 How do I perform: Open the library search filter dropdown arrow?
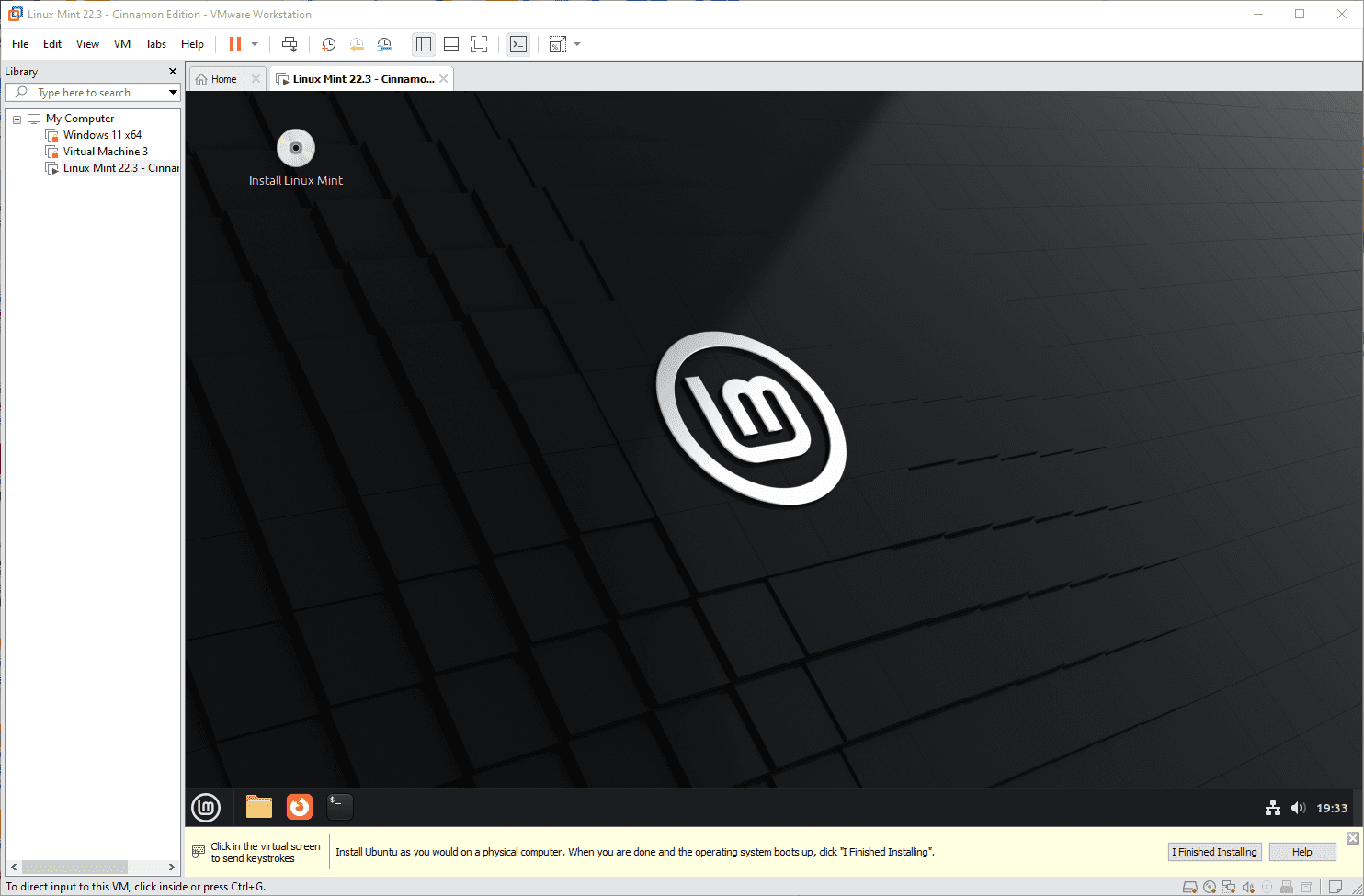tap(173, 93)
